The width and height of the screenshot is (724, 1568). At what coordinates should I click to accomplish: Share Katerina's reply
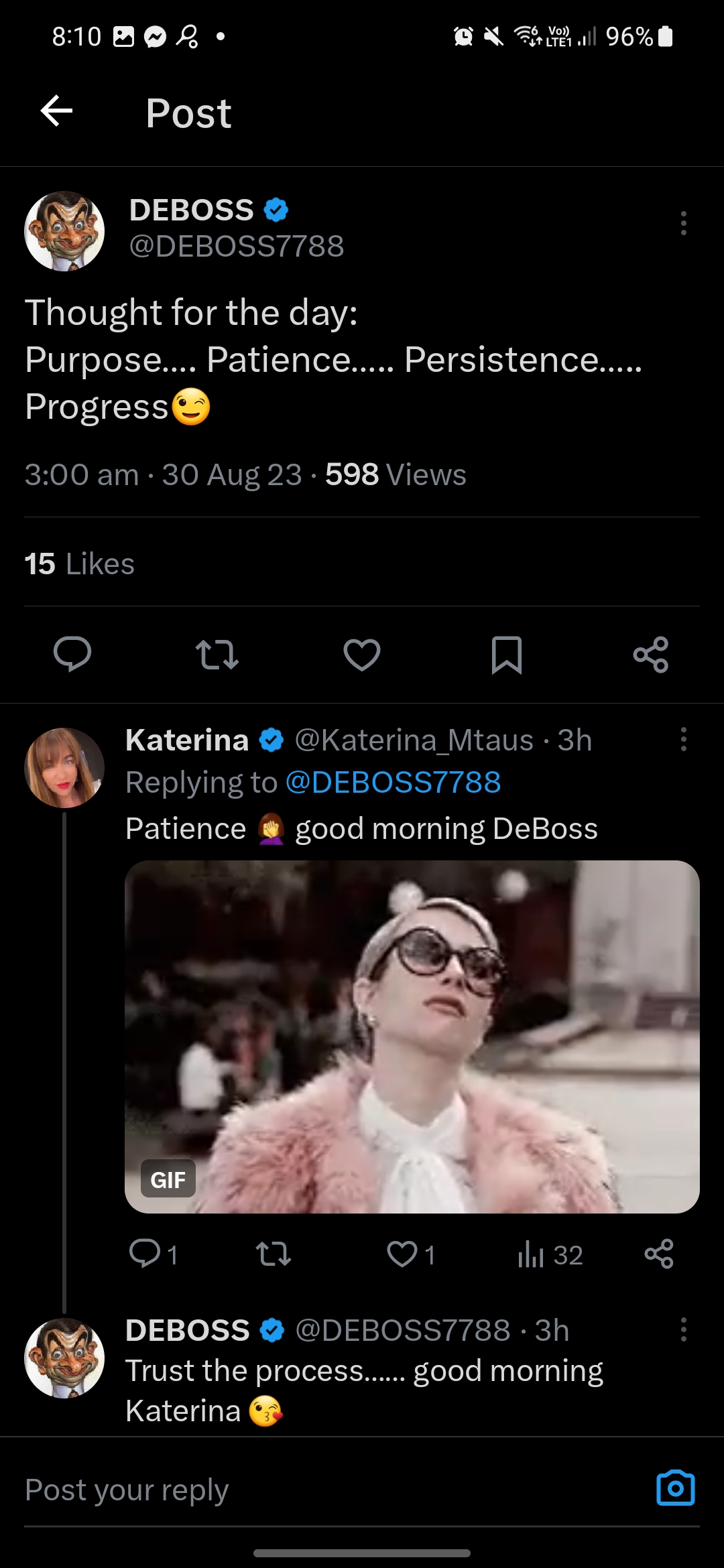(x=658, y=1254)
